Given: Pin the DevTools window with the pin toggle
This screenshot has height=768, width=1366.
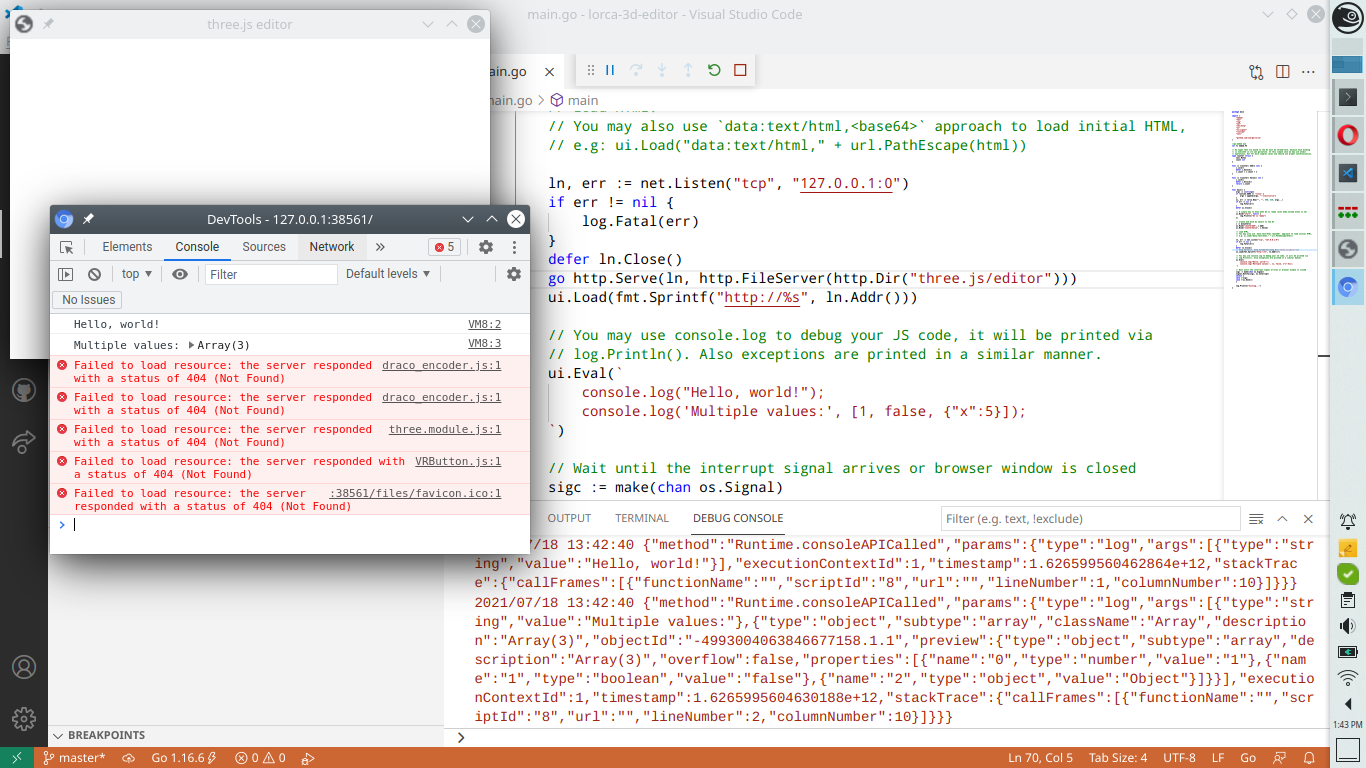Looking at the screenshot, I should tap(88, 219).
